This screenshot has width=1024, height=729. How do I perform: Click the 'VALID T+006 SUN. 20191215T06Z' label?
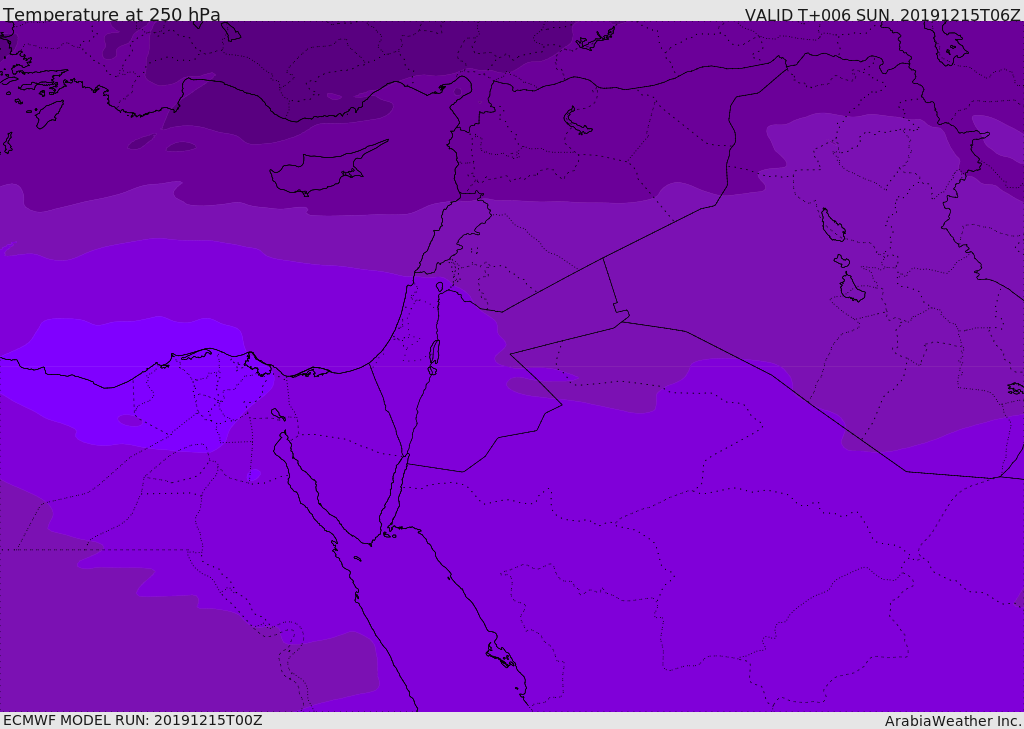(x=882, y=14)
